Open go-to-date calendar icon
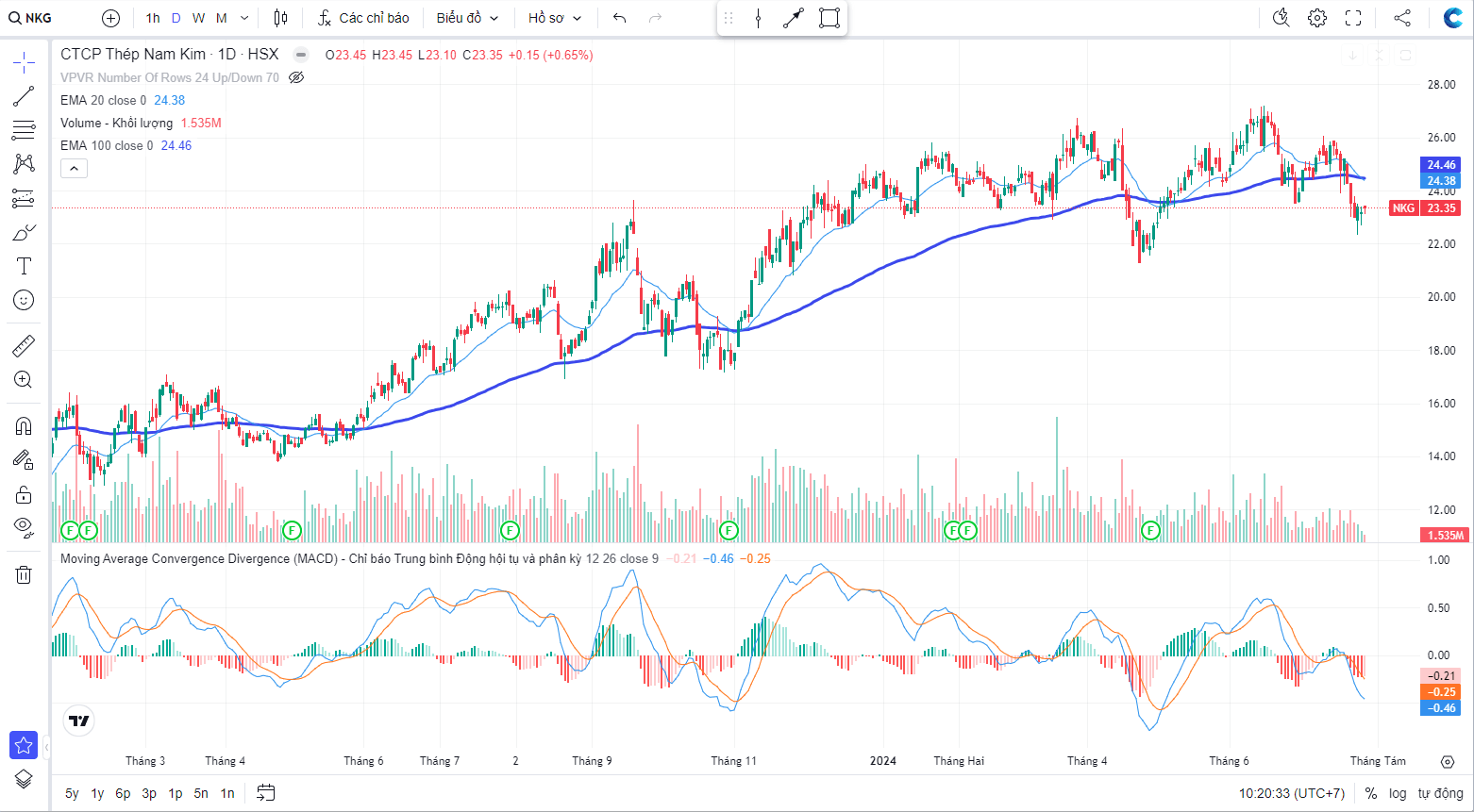Screen dimensions: 1474x812 coord(266,793)
